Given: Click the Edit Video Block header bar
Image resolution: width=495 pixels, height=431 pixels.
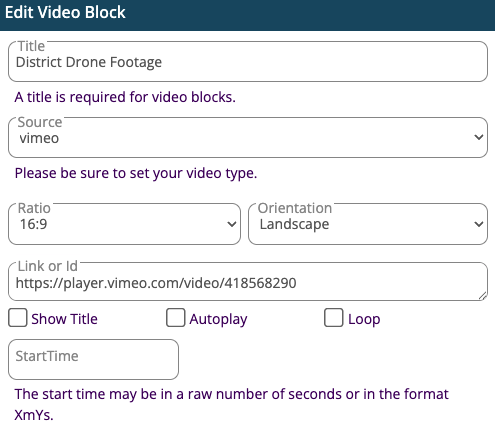Looking at the screenshot, I should click(247, 15).
